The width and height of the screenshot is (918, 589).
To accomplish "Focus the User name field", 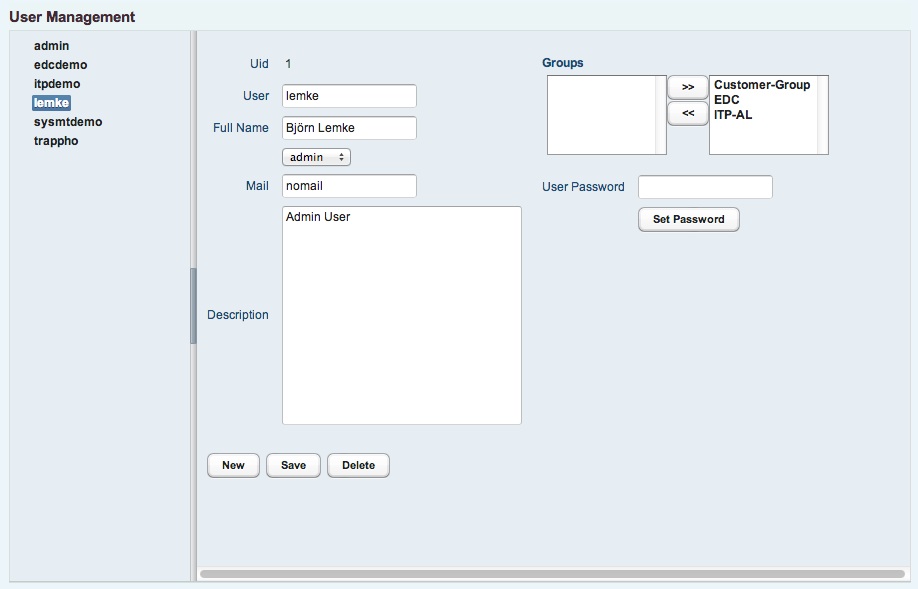I will point(350,96).
